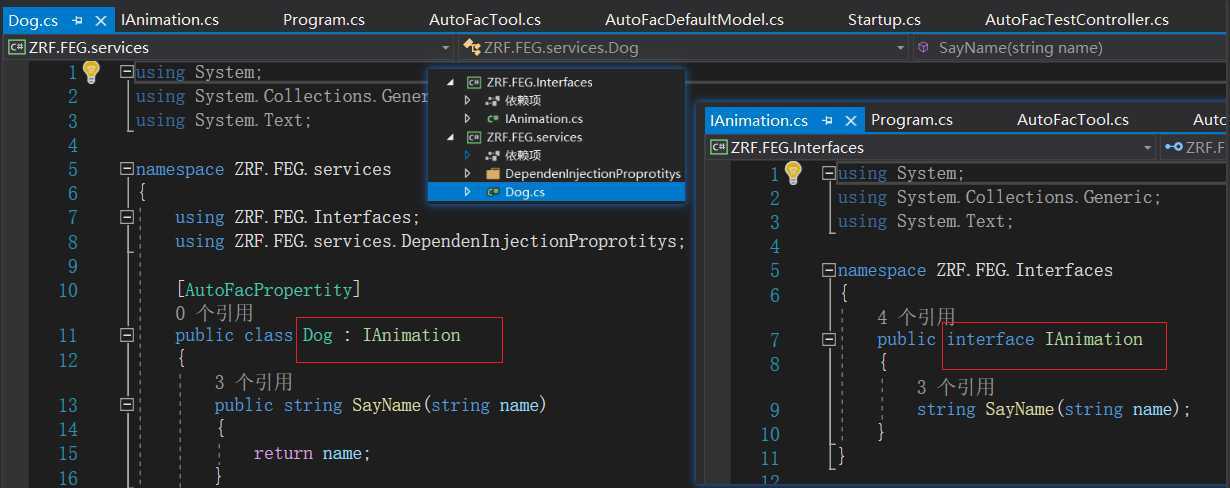1230x488 pixels.
Task: Click the class icon beside ZRF.FEG.services.Dog
Action: [x=470, y=47]
